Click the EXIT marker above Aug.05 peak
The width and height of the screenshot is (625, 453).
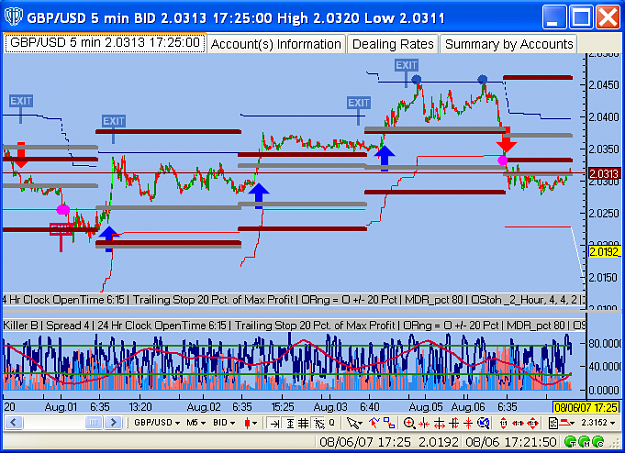point(406,65)
